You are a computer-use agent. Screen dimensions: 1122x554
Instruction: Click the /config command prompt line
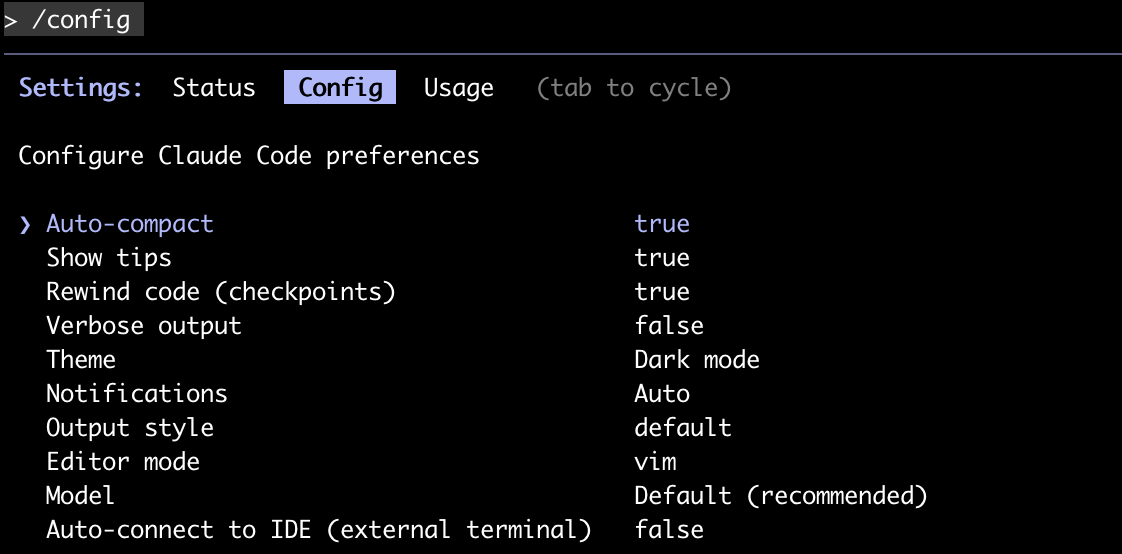(x=72, y=19)
